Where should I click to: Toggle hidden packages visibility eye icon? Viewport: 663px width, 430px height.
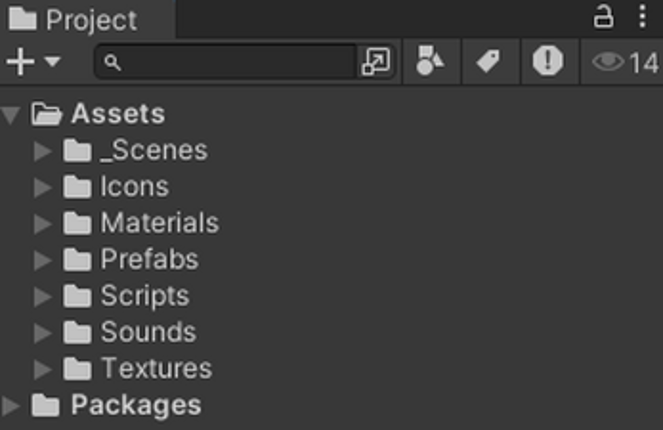(x=608, y=62)
